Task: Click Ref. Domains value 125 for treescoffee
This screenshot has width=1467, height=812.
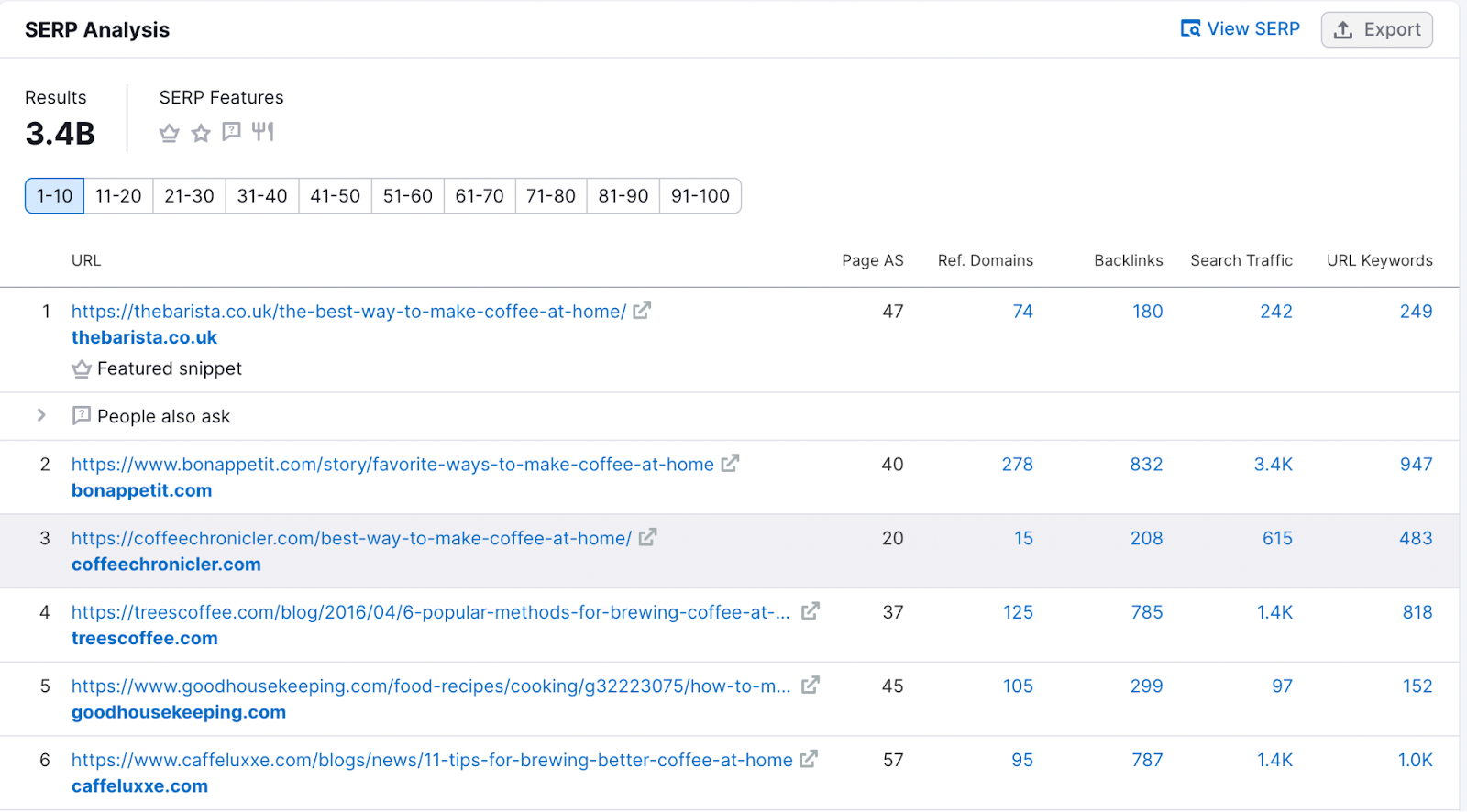Action: click(x=1018, y=612)
